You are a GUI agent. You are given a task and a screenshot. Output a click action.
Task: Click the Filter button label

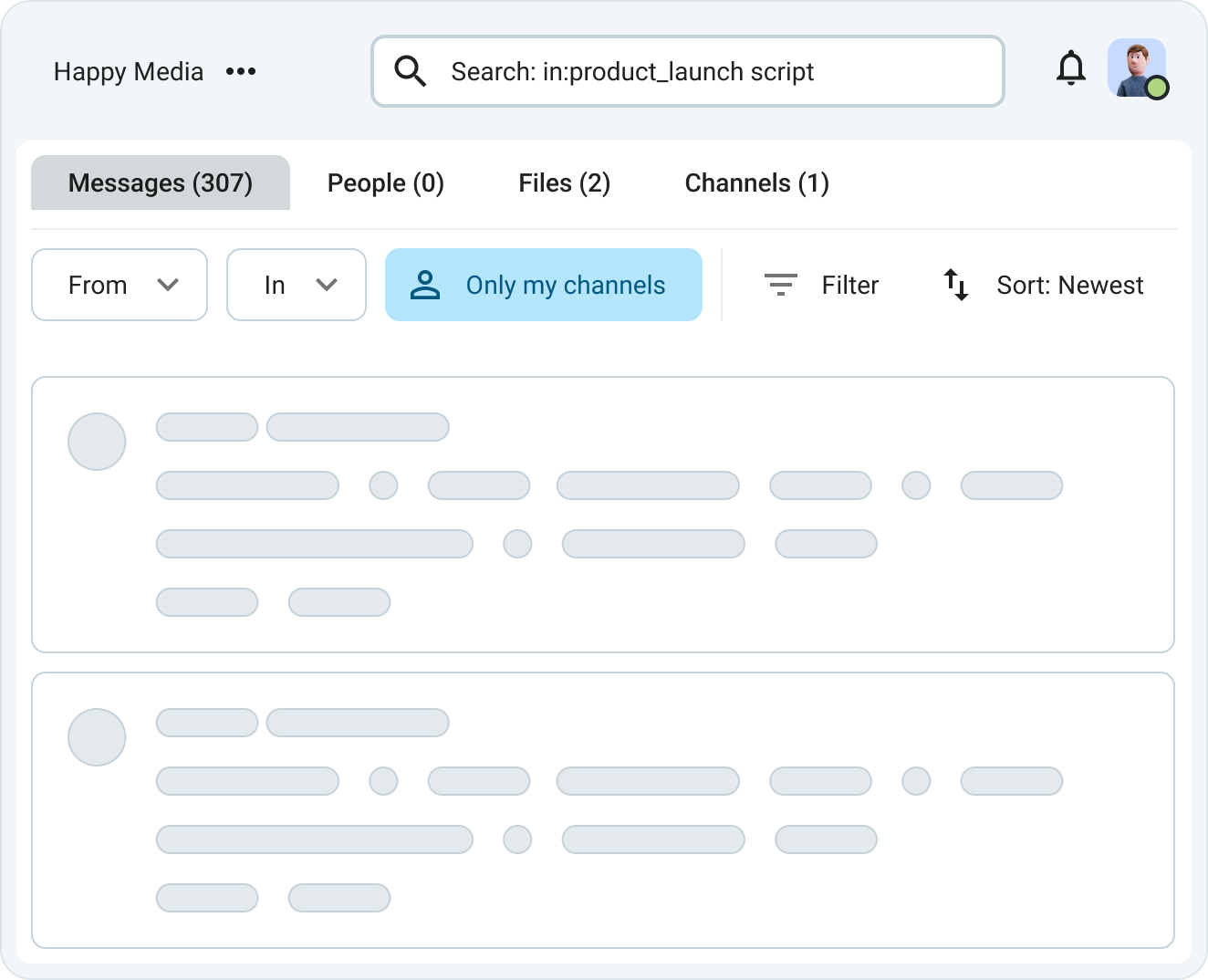(849, 285)
